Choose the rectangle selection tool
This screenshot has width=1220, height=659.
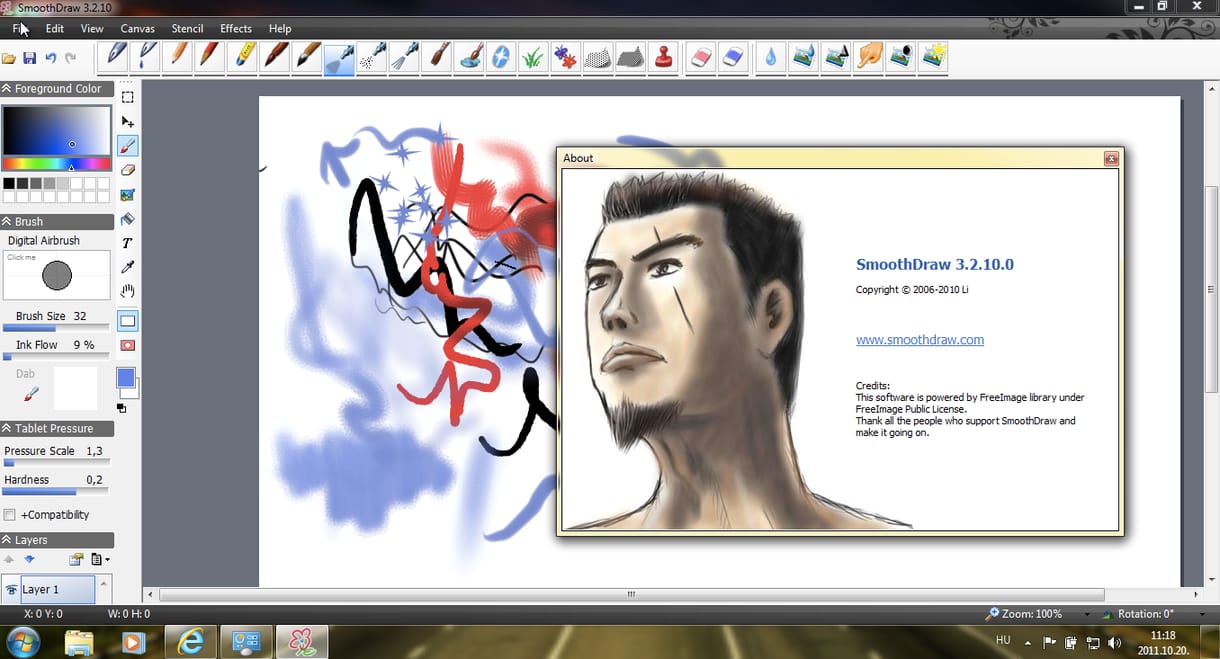[128, 97]
